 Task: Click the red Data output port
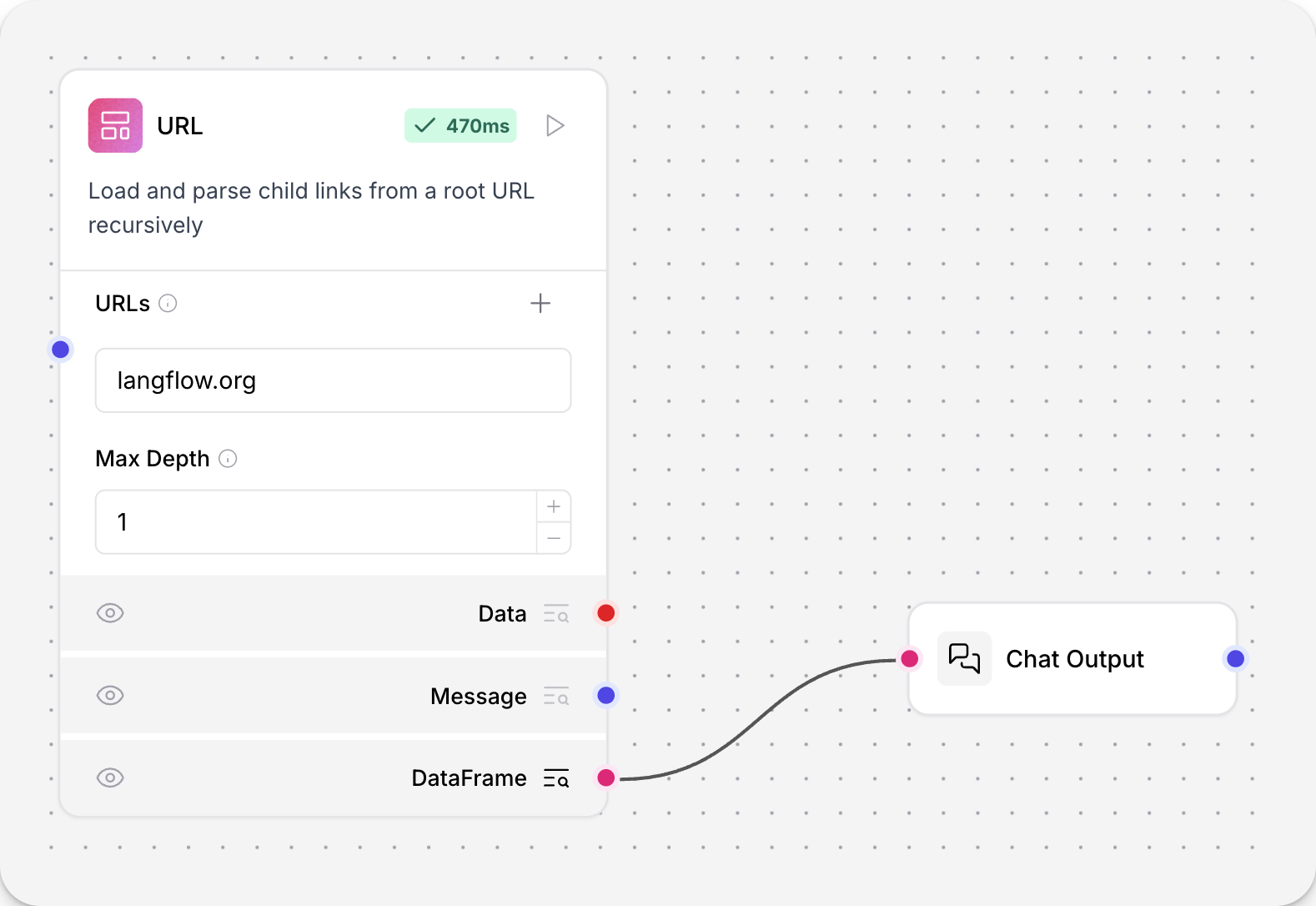(x=606, y=613)
